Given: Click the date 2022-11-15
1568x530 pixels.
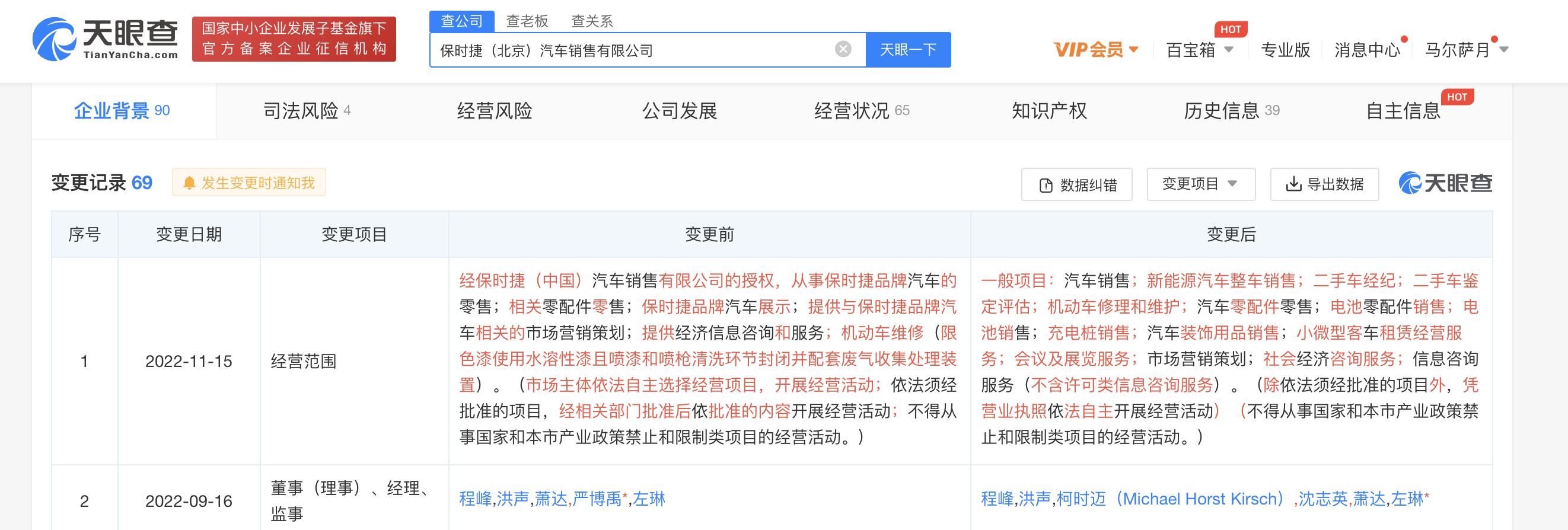Looking at the screenshot, I should pos(189,362).
